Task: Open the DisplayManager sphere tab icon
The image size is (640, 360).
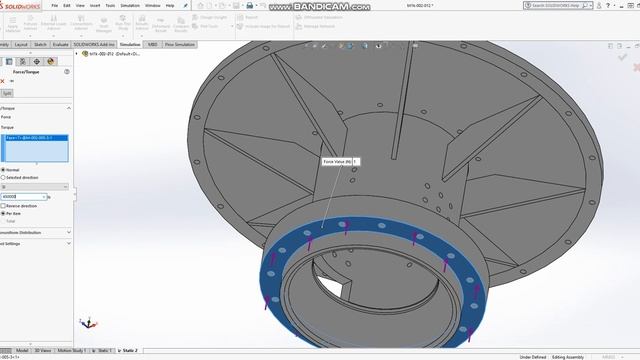Action: coord(51,61)
